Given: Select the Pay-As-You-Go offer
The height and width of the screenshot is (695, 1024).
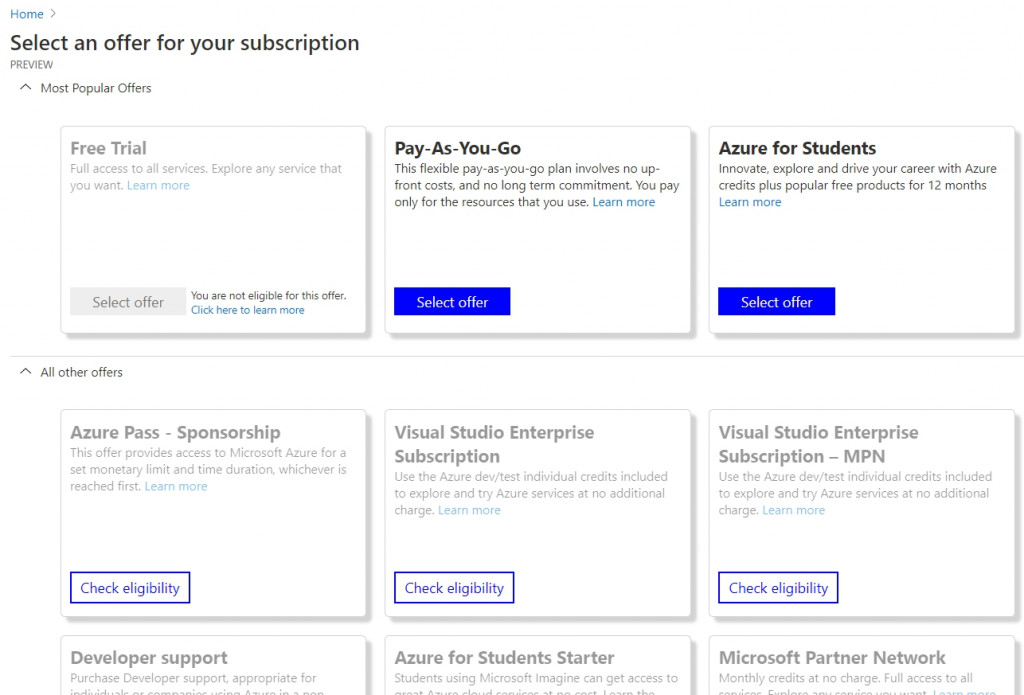Looking at the screenshot, I should click(x=452, y=302).
